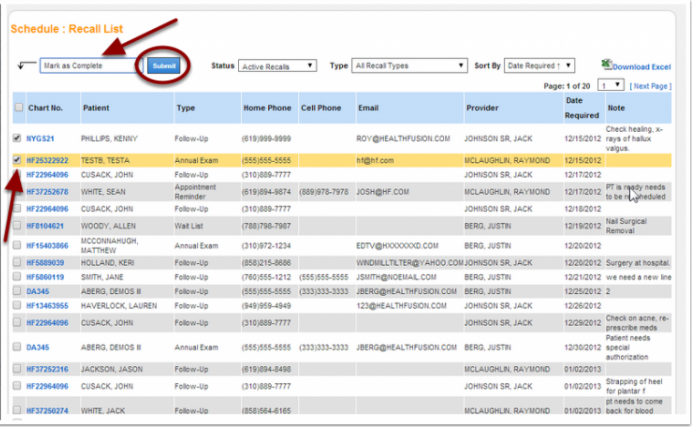Go to Next Page link

tap(650, 86)
